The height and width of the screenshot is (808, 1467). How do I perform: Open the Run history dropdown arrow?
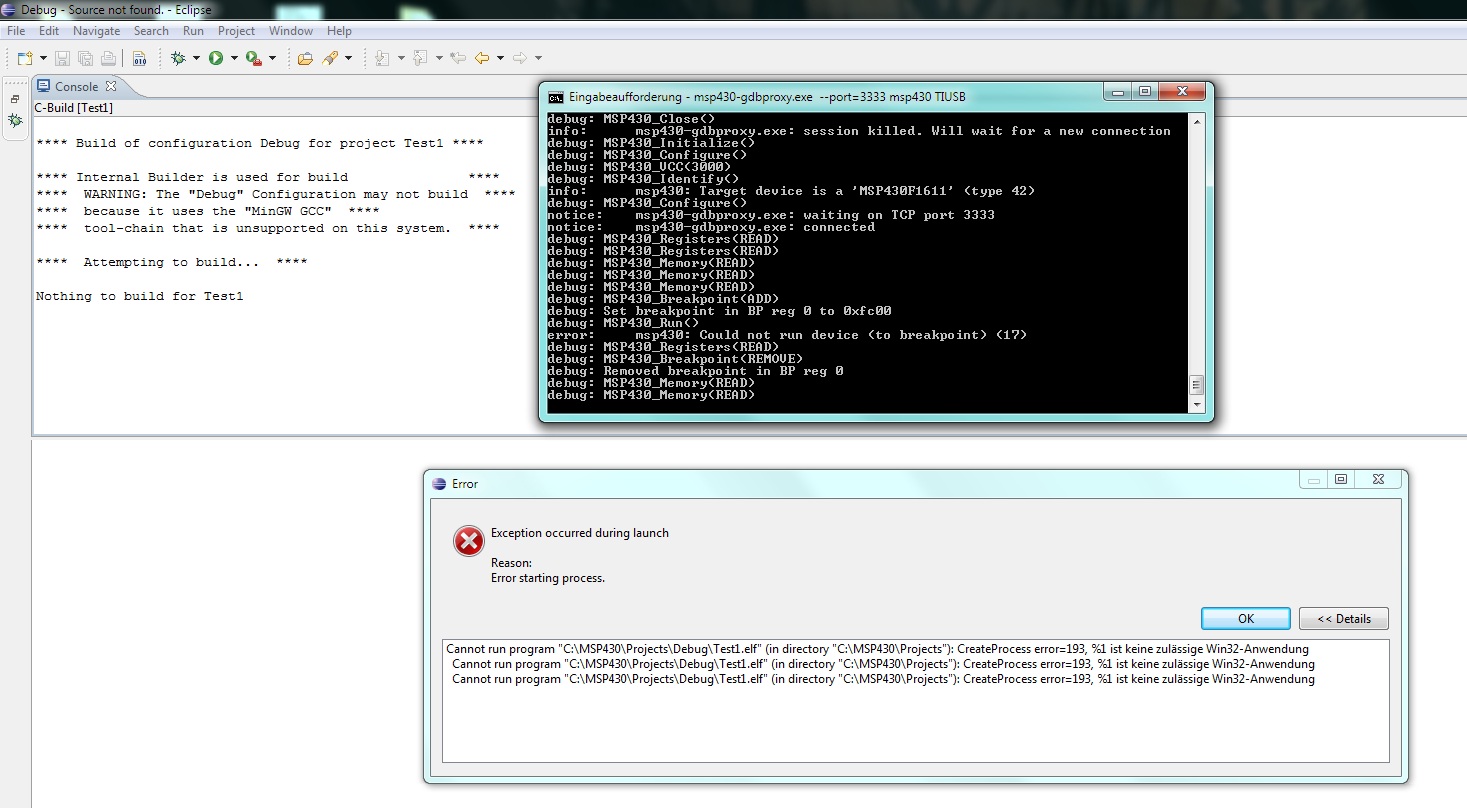coord(235,57)
